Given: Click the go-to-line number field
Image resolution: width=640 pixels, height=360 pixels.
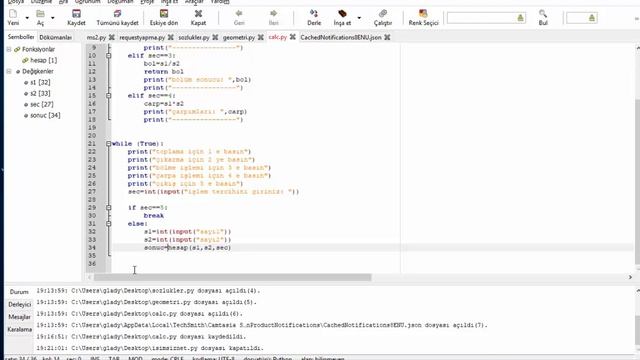Looking at the screenshot, I should pos(582,18).
